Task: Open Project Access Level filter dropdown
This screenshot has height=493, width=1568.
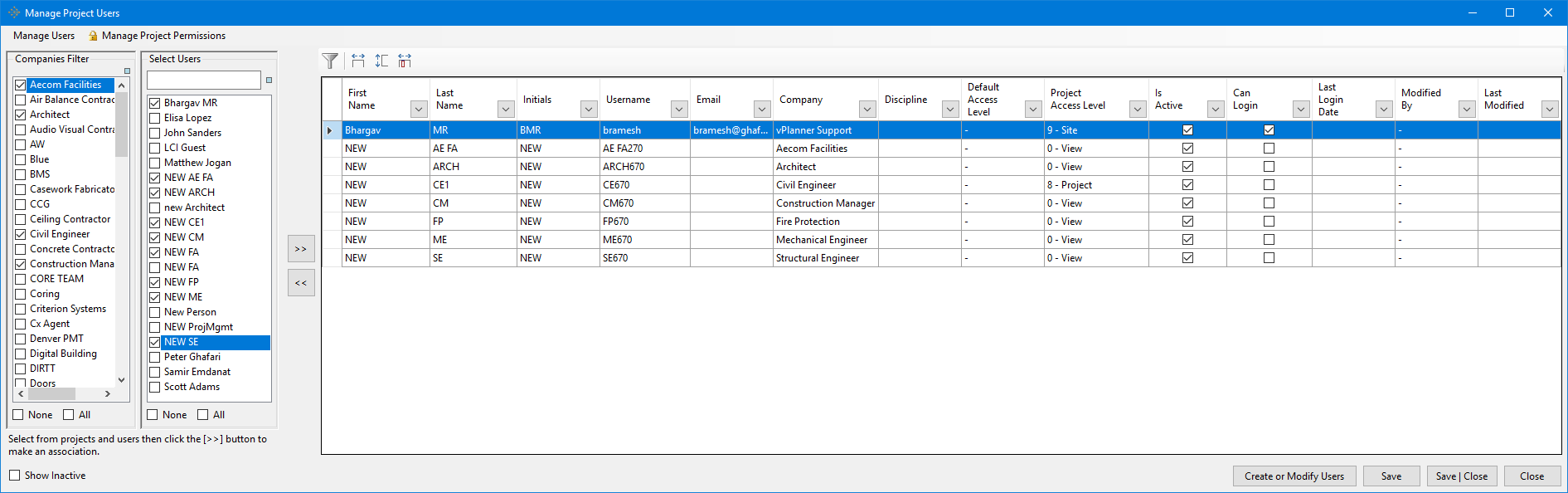Action: (x=1138, y=109)
